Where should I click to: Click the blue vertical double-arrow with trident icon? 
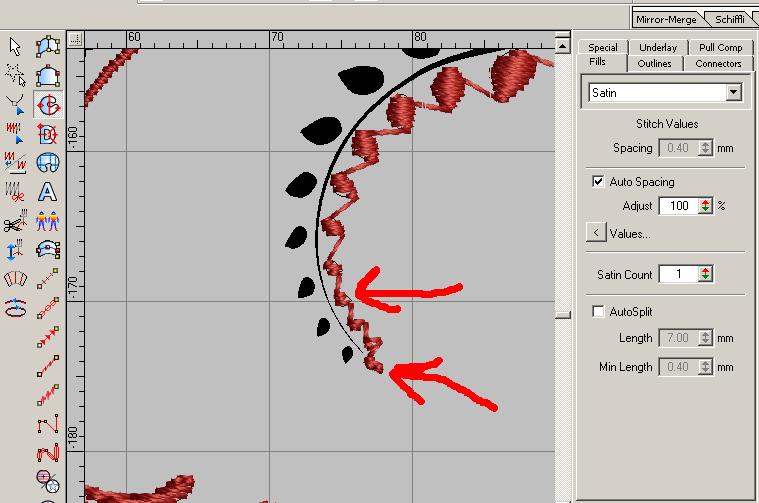(15, 250)
